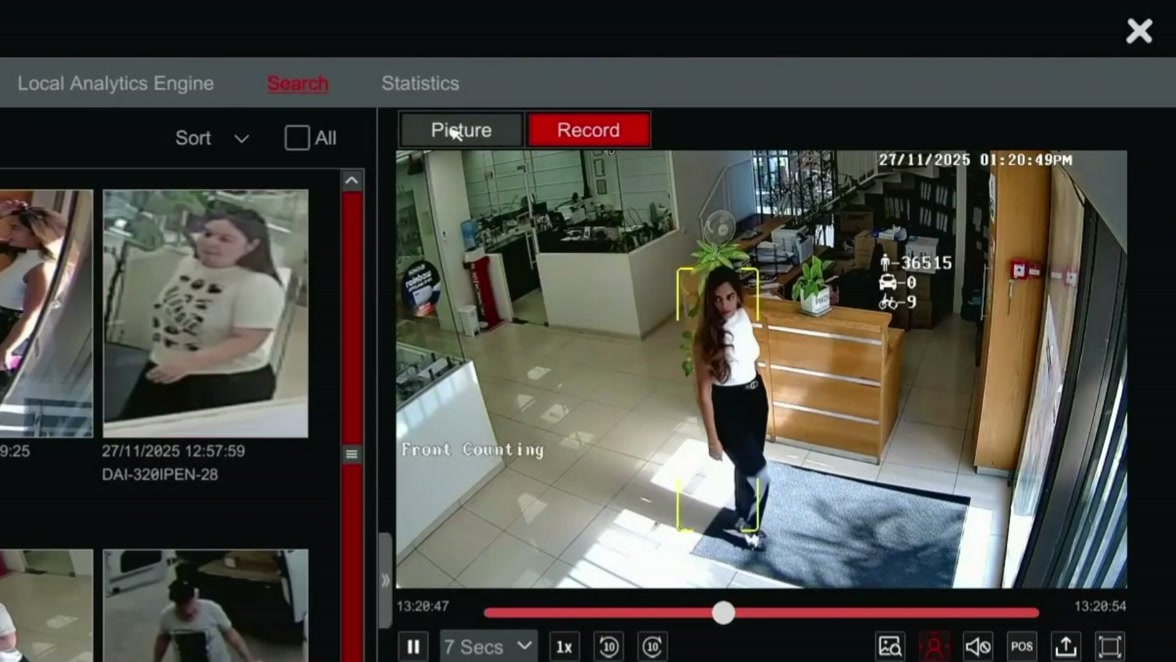Select the Picture view button

point(461,130)
